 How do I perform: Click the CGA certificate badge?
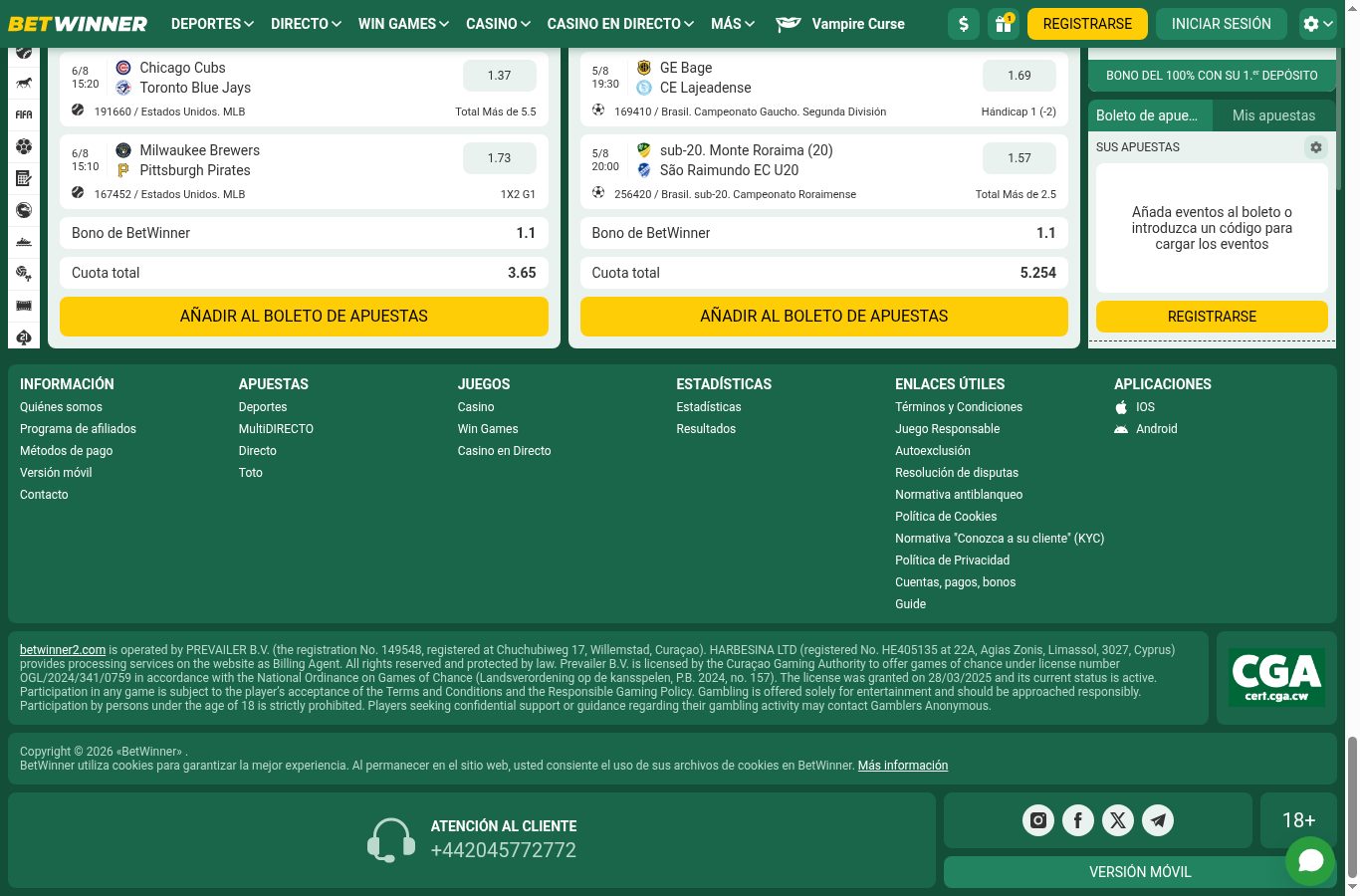click(x=1276, y=677)
